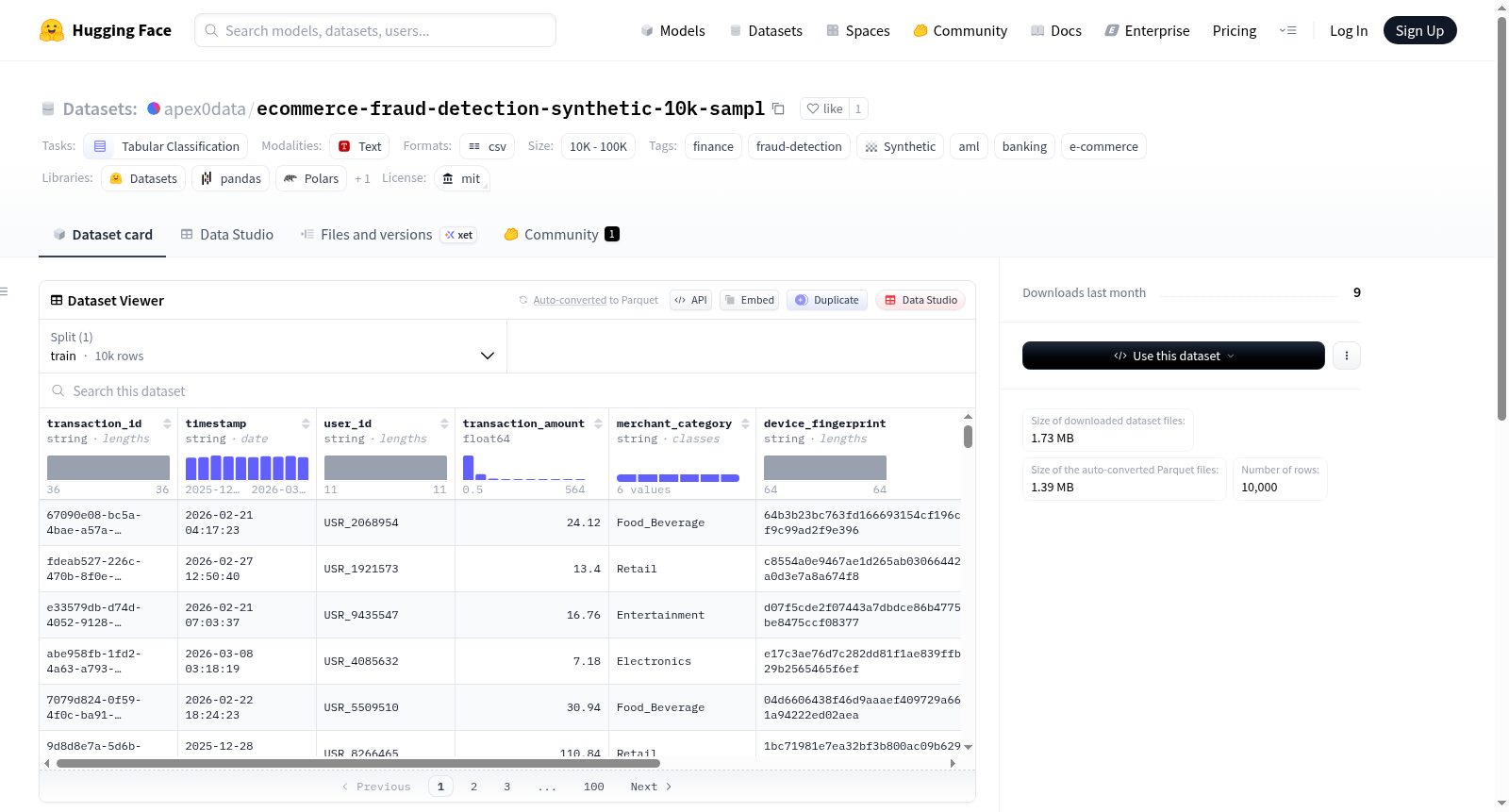
Task: Sort the transaction_id column
Action: pyautogui.click(x=167, y=423)
